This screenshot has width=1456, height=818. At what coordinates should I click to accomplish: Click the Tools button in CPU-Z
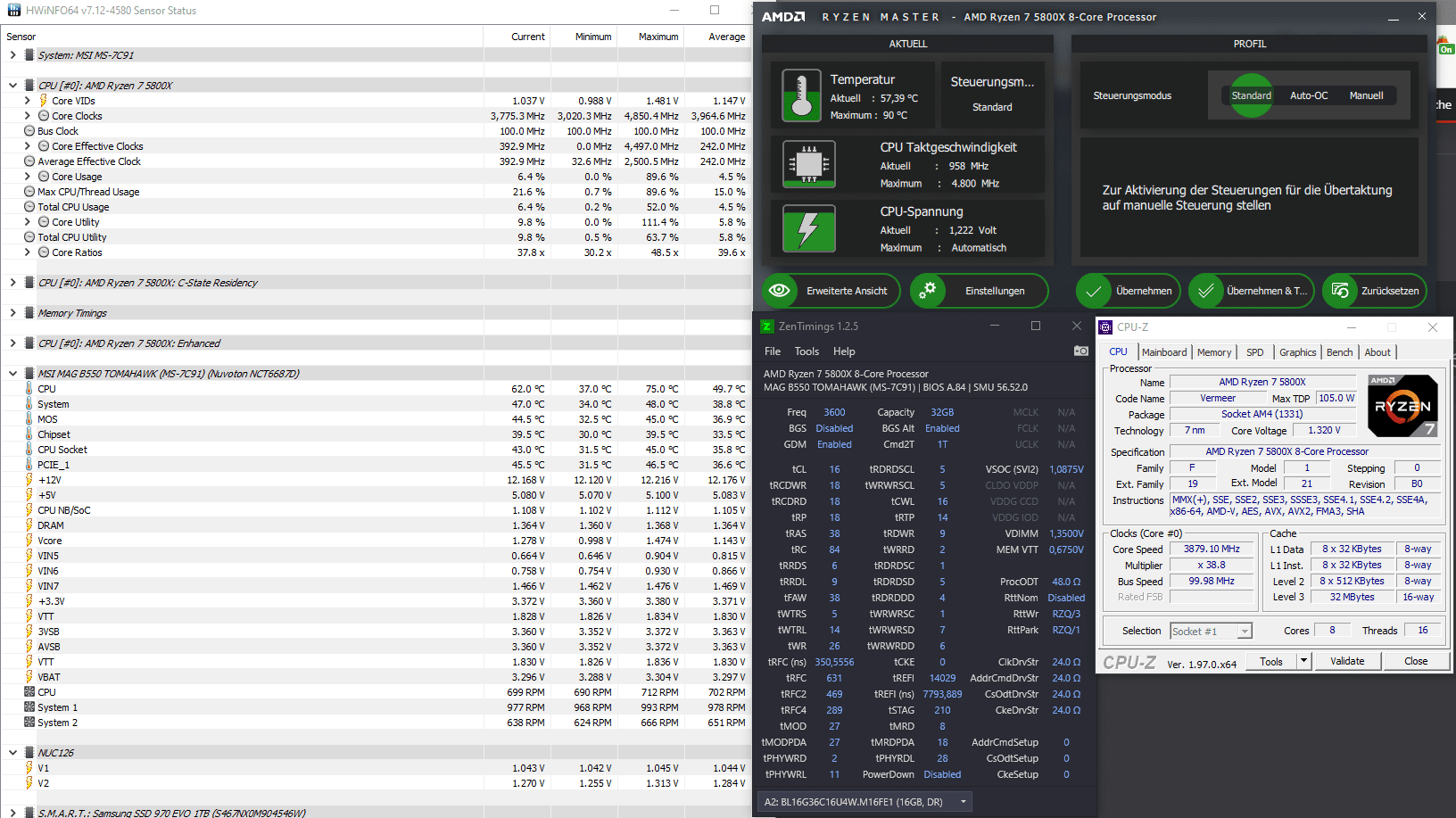coord(1271,661)
